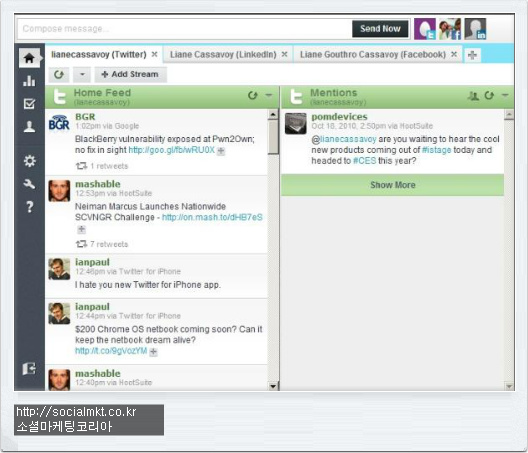Expand the t.co link preview plus icon
The image size is (528, 453).
(x=154, y=352)
